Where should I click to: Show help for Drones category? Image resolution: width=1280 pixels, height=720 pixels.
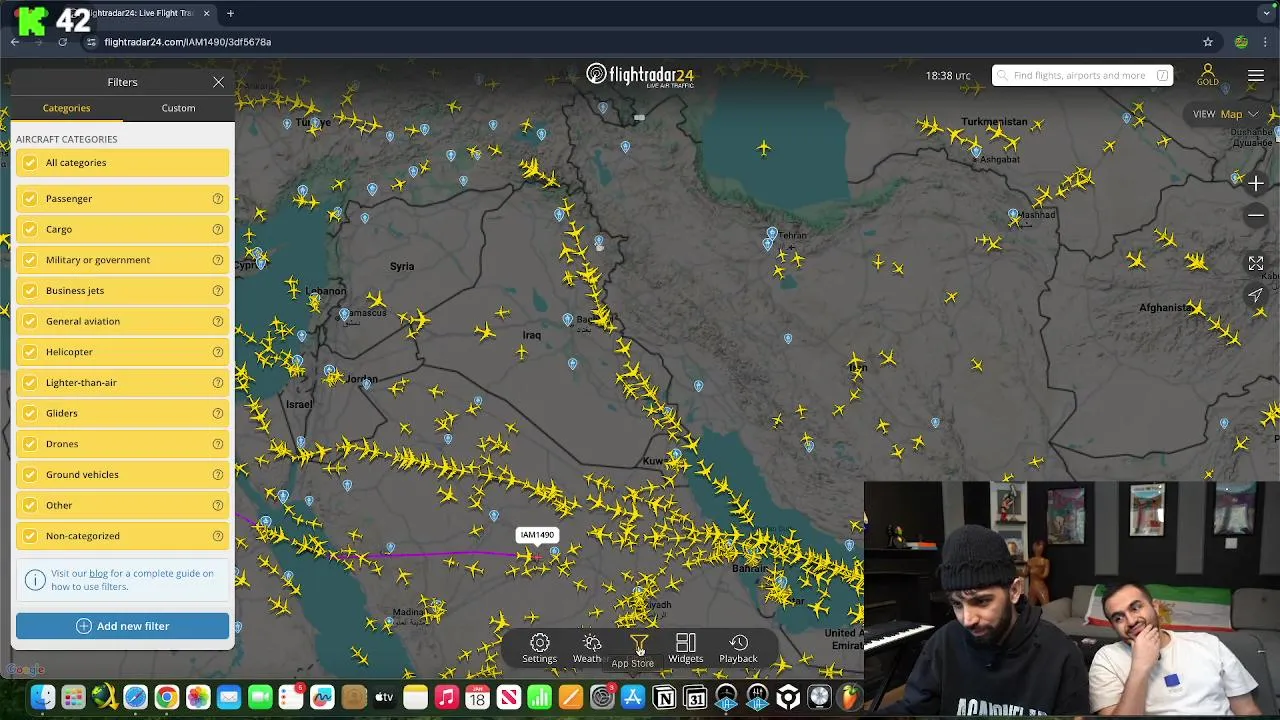(x=217, y=444)
